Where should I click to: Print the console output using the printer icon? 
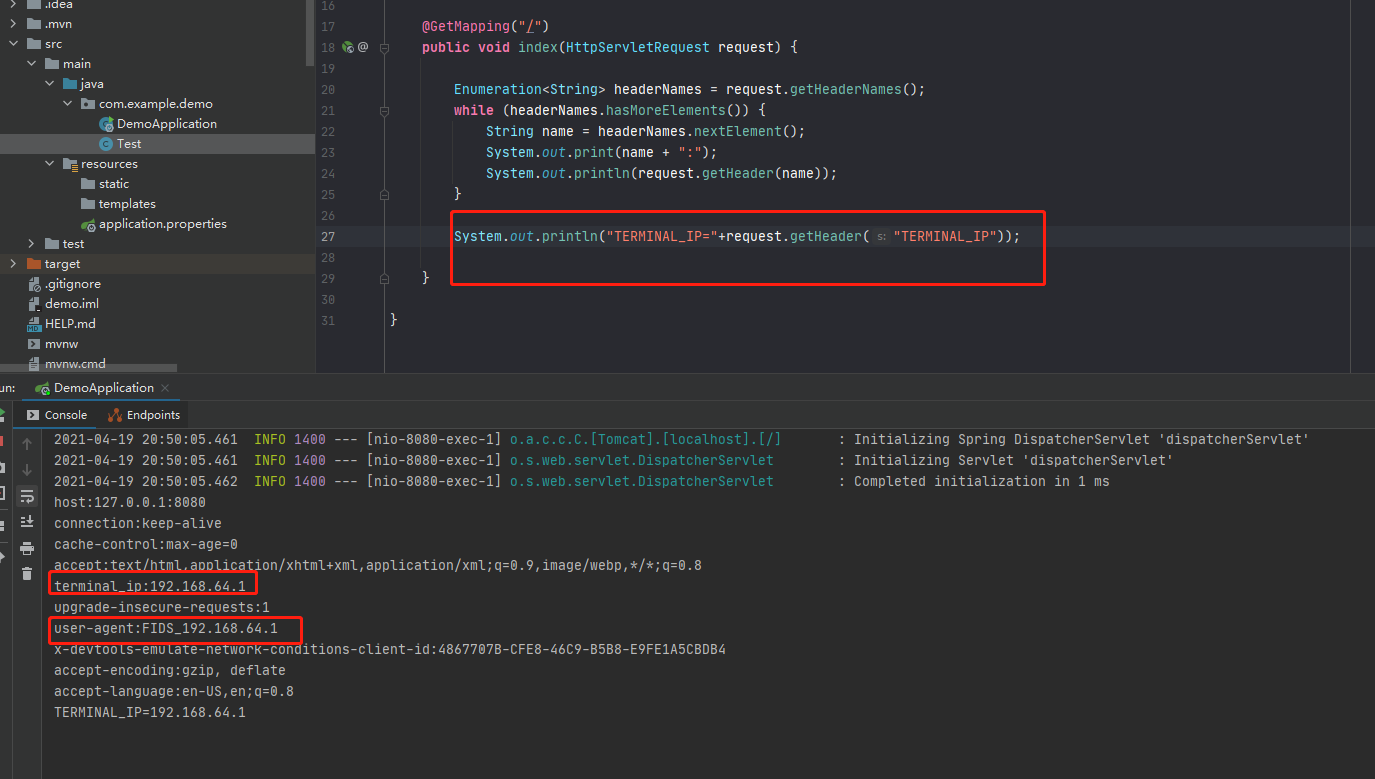(x=27, y=548)
